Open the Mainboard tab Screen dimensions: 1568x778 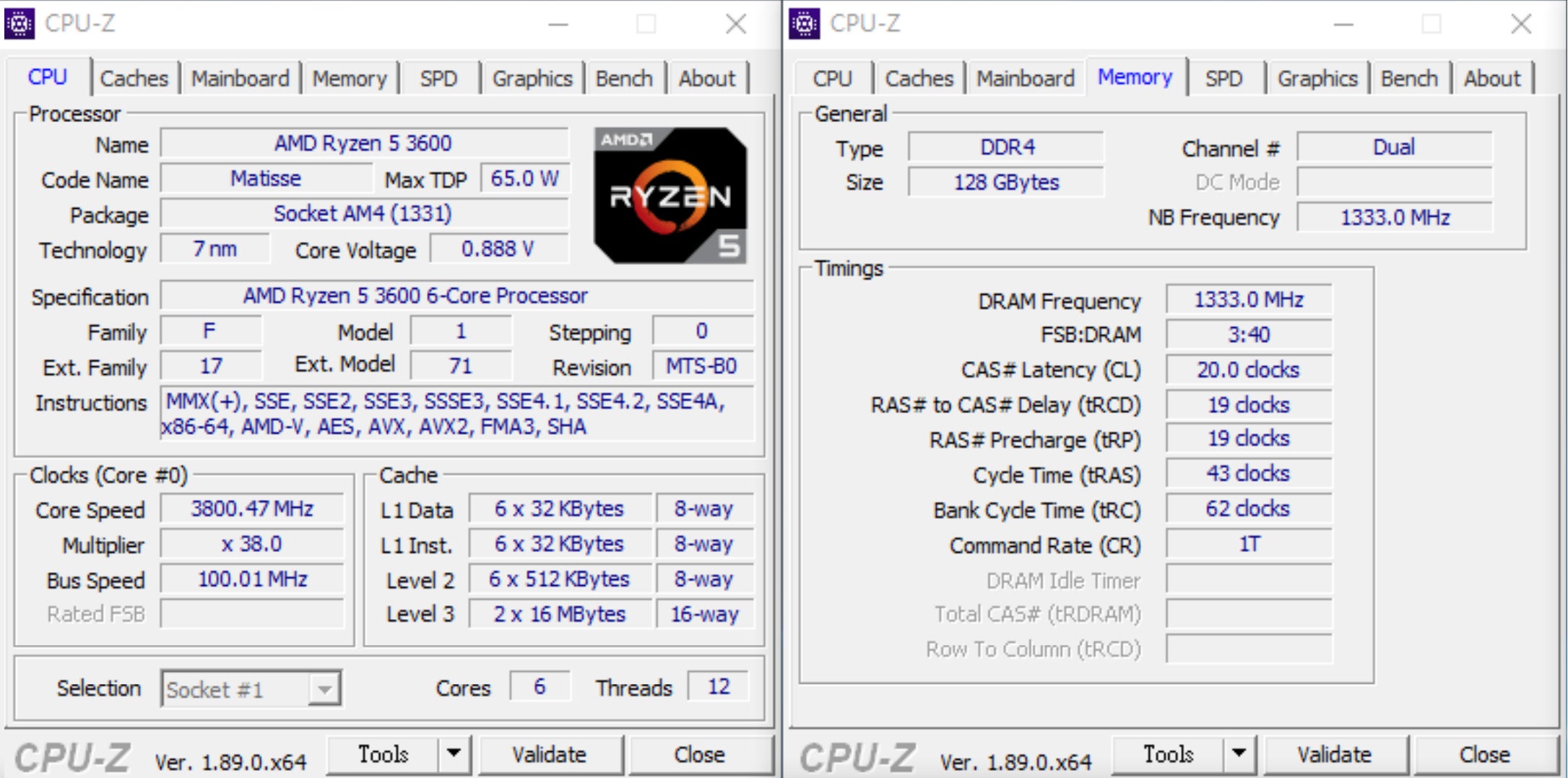point(241,78)
